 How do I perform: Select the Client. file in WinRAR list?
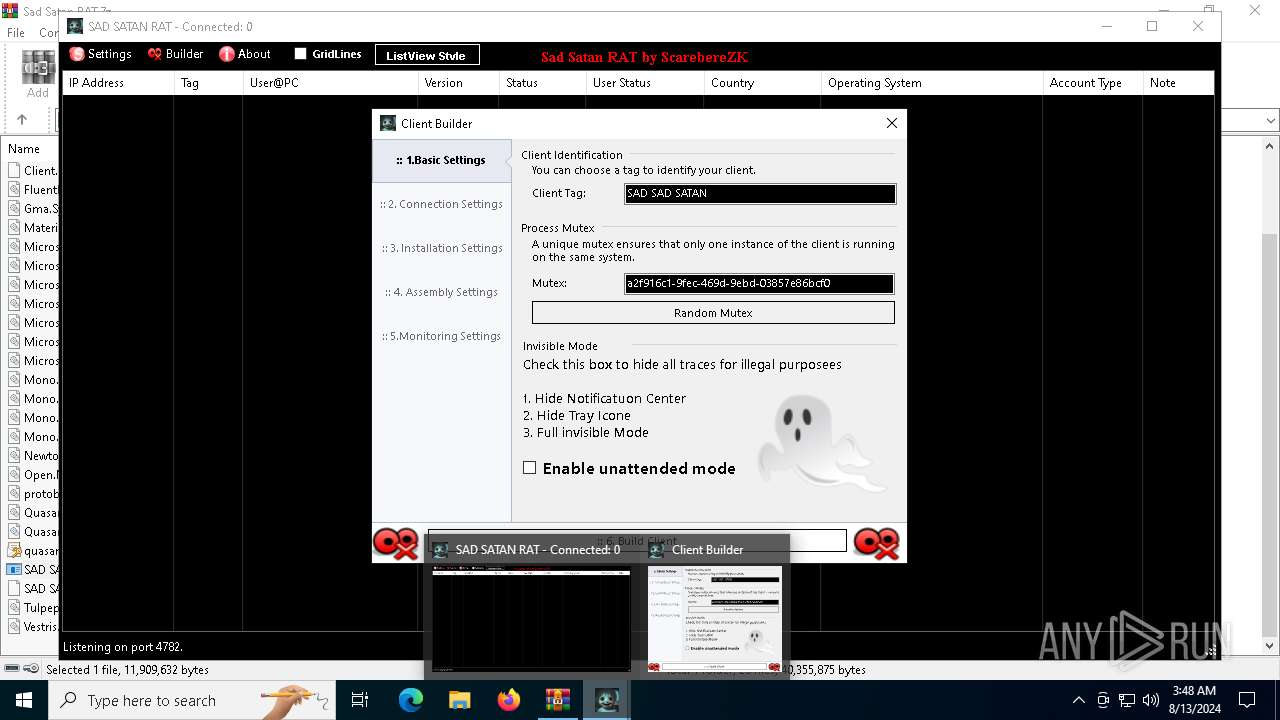pos(33,171)
